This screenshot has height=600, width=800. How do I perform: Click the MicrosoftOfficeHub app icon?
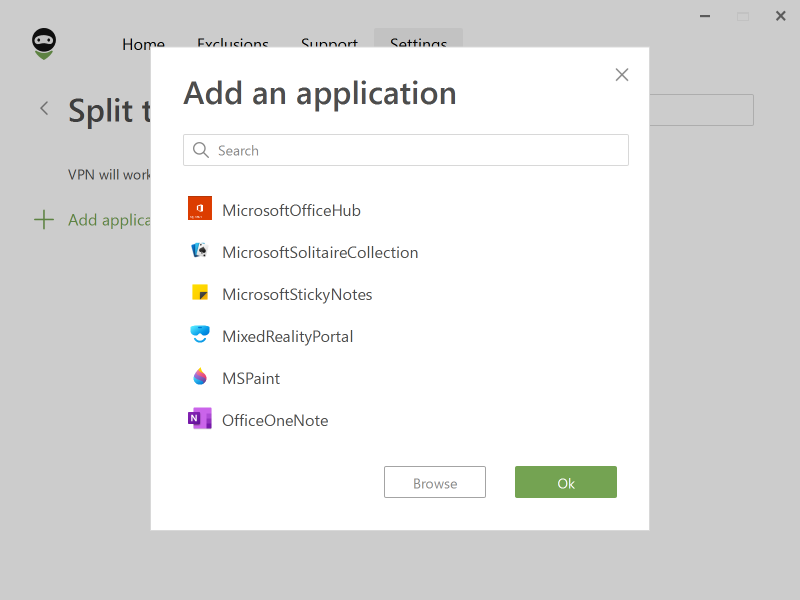point(199,208)
